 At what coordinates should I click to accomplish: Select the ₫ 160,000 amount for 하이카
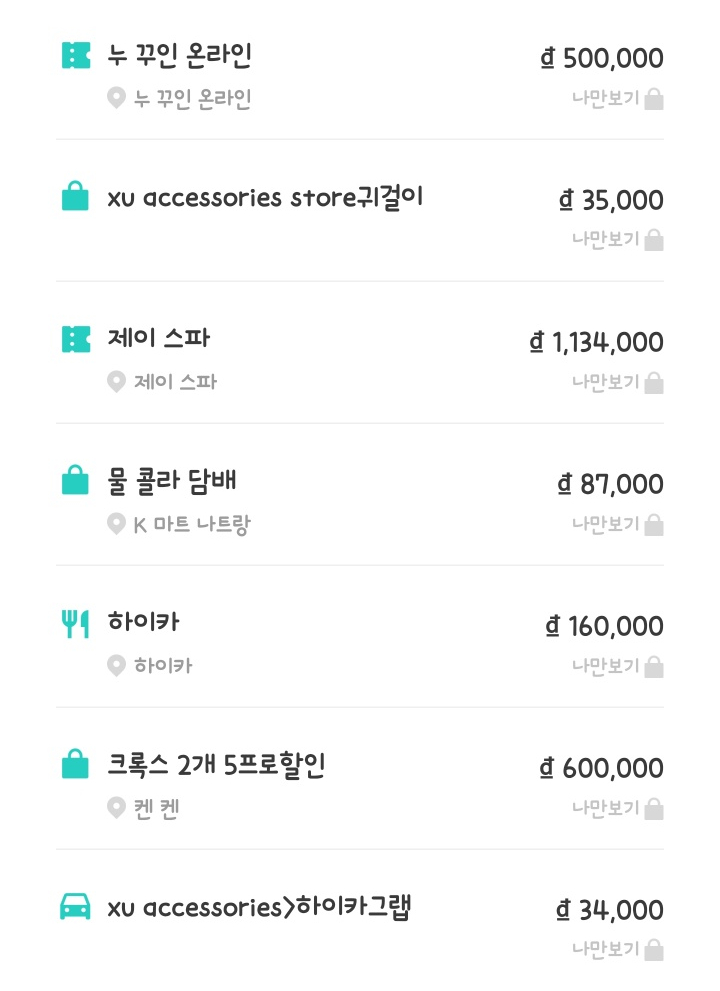point(604,627)
